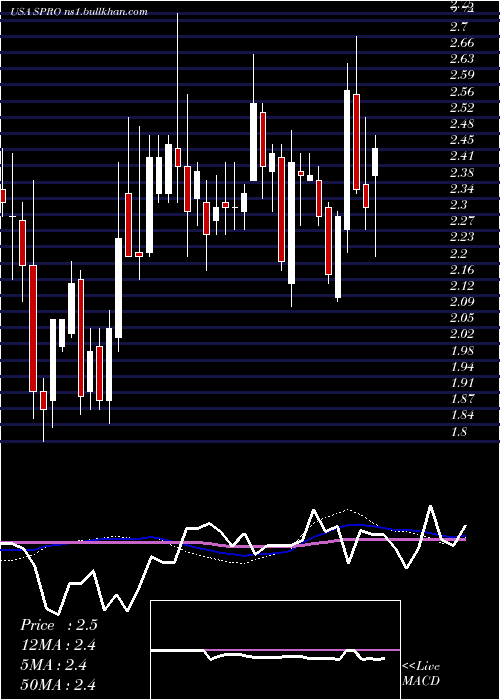The image size is (500, 700).
Task: Click the 2.2 price axis label
Action: tap(458, 254)
